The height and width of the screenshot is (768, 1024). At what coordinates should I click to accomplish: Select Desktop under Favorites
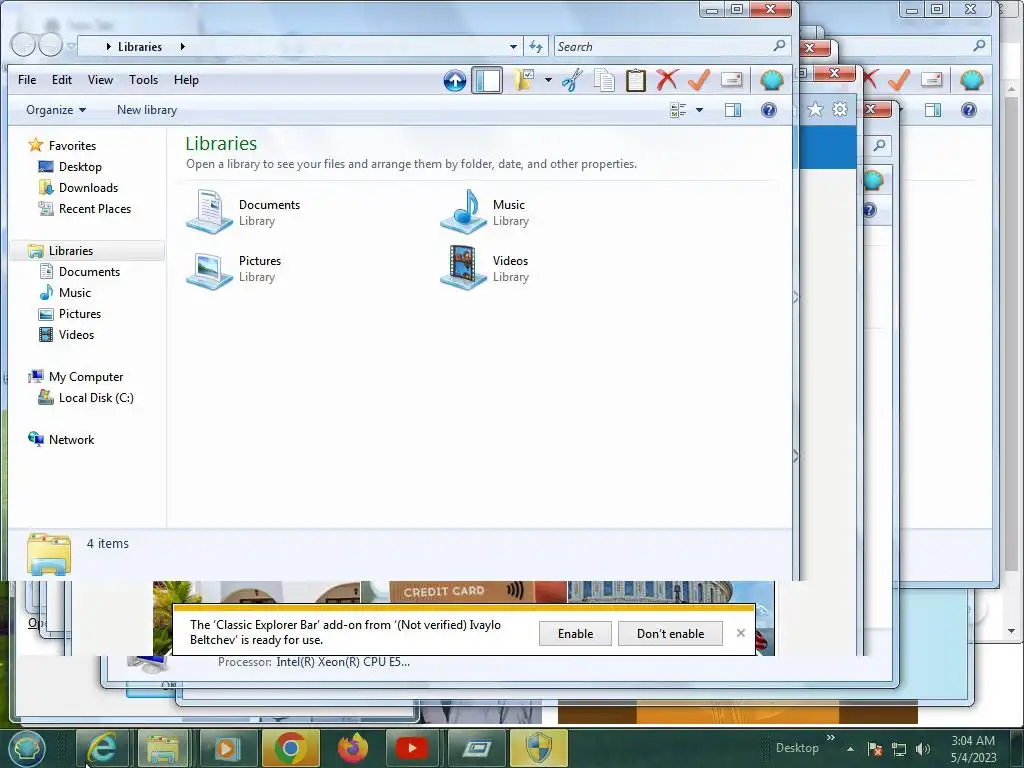[x=80, y=167]
